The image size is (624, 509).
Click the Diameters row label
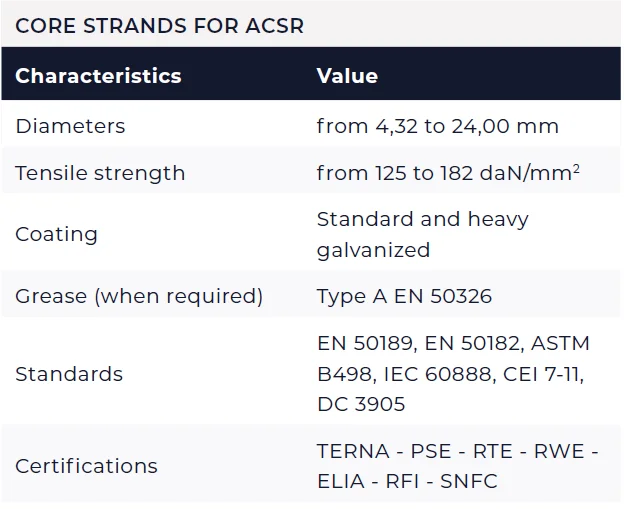[70, 126]
